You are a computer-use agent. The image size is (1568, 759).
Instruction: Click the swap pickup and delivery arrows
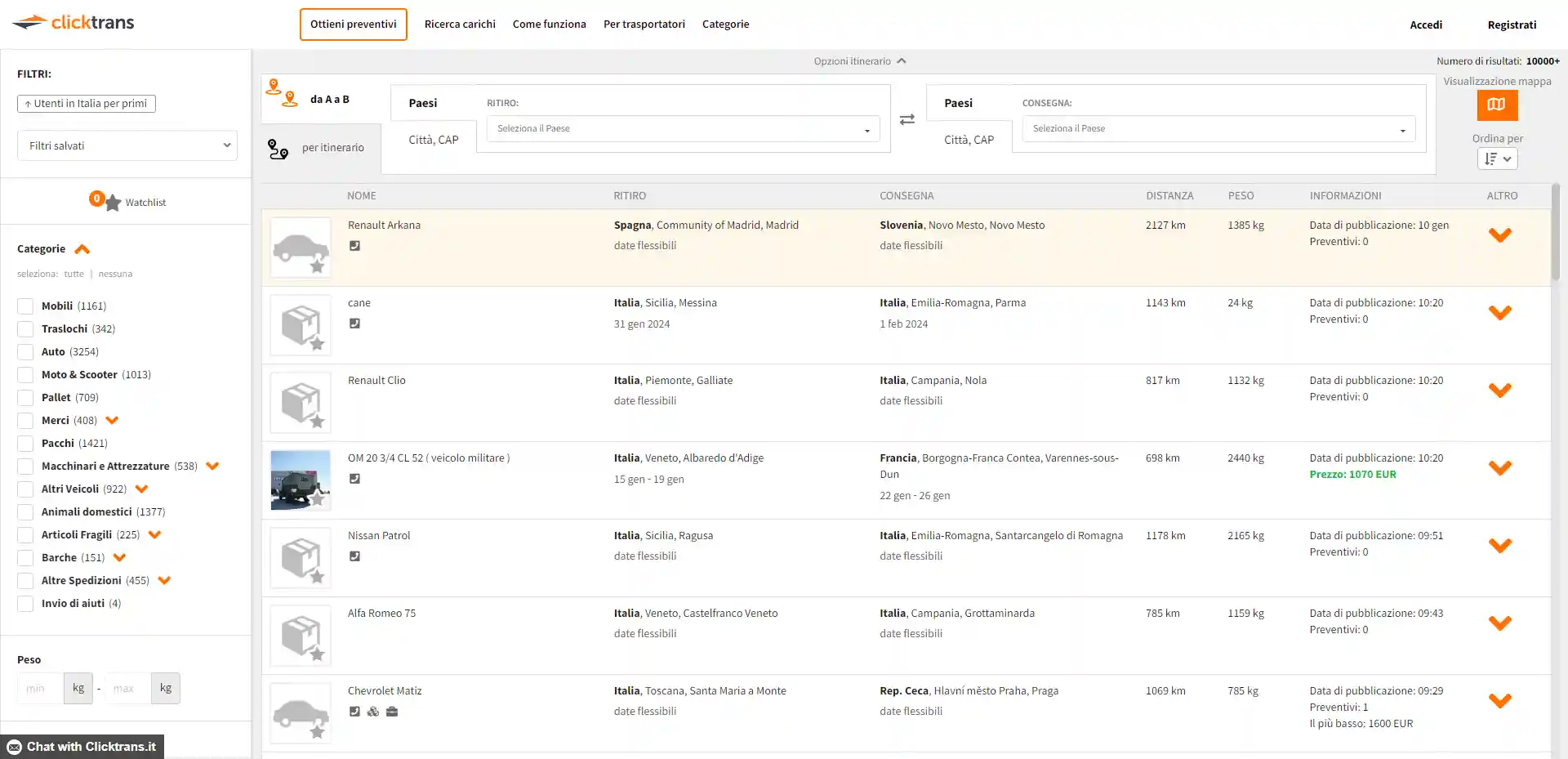click(x=906, y=120)
